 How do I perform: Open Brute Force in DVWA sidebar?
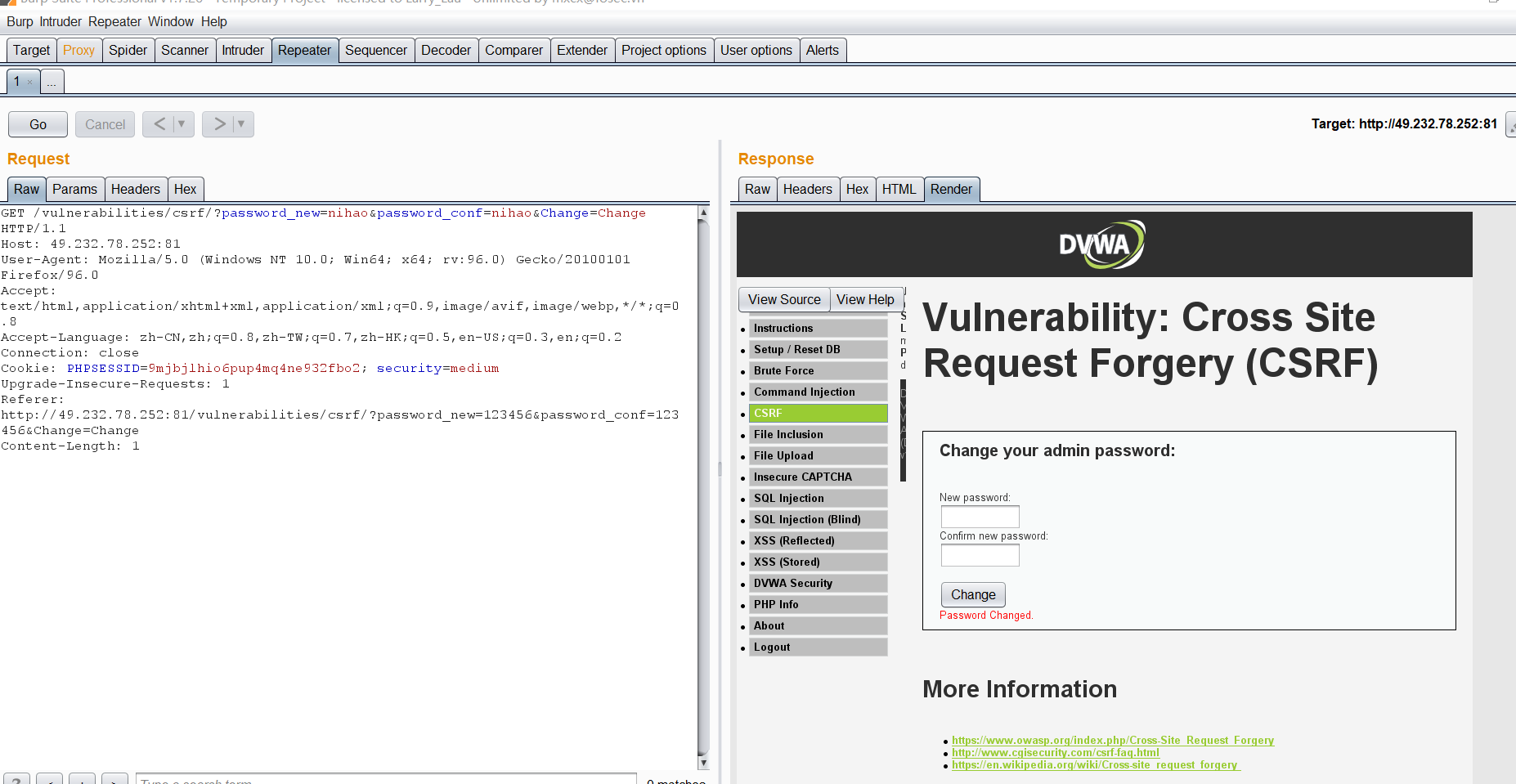pos(818,370)
